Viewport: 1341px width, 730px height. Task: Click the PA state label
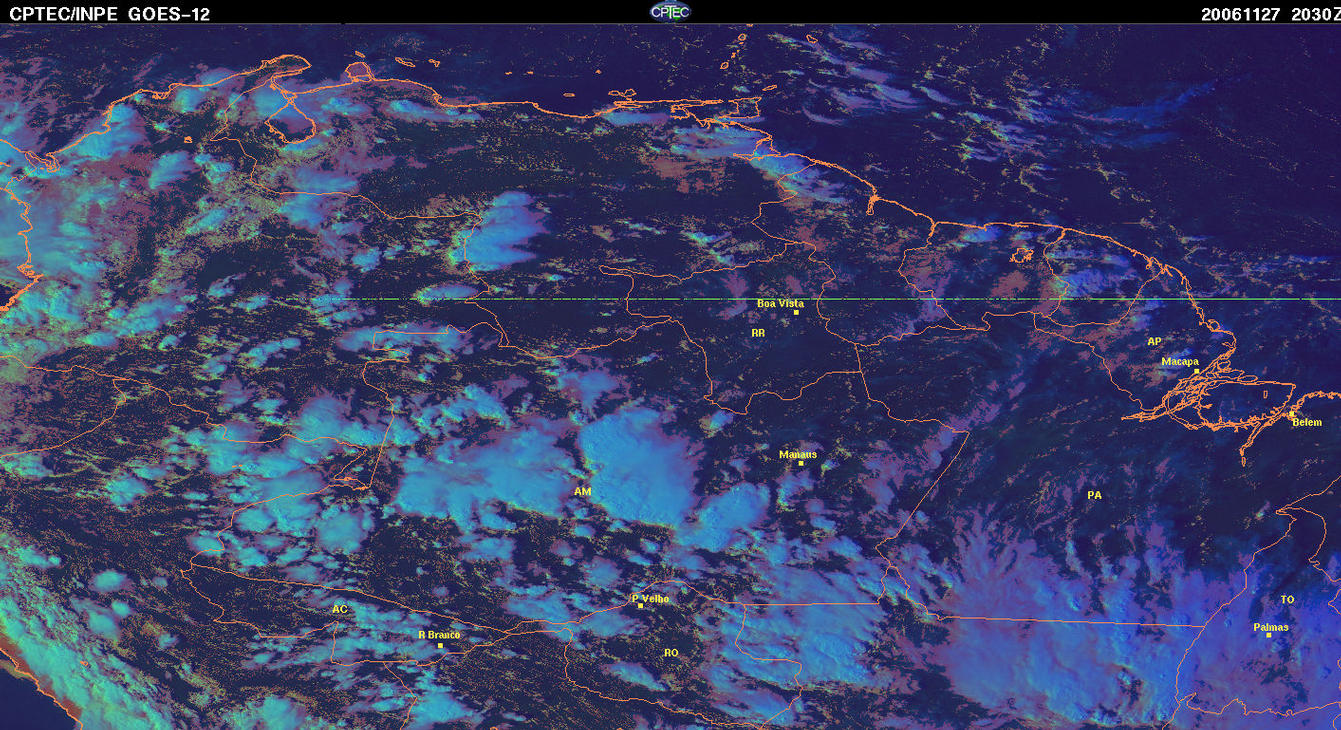(1094, 495)
